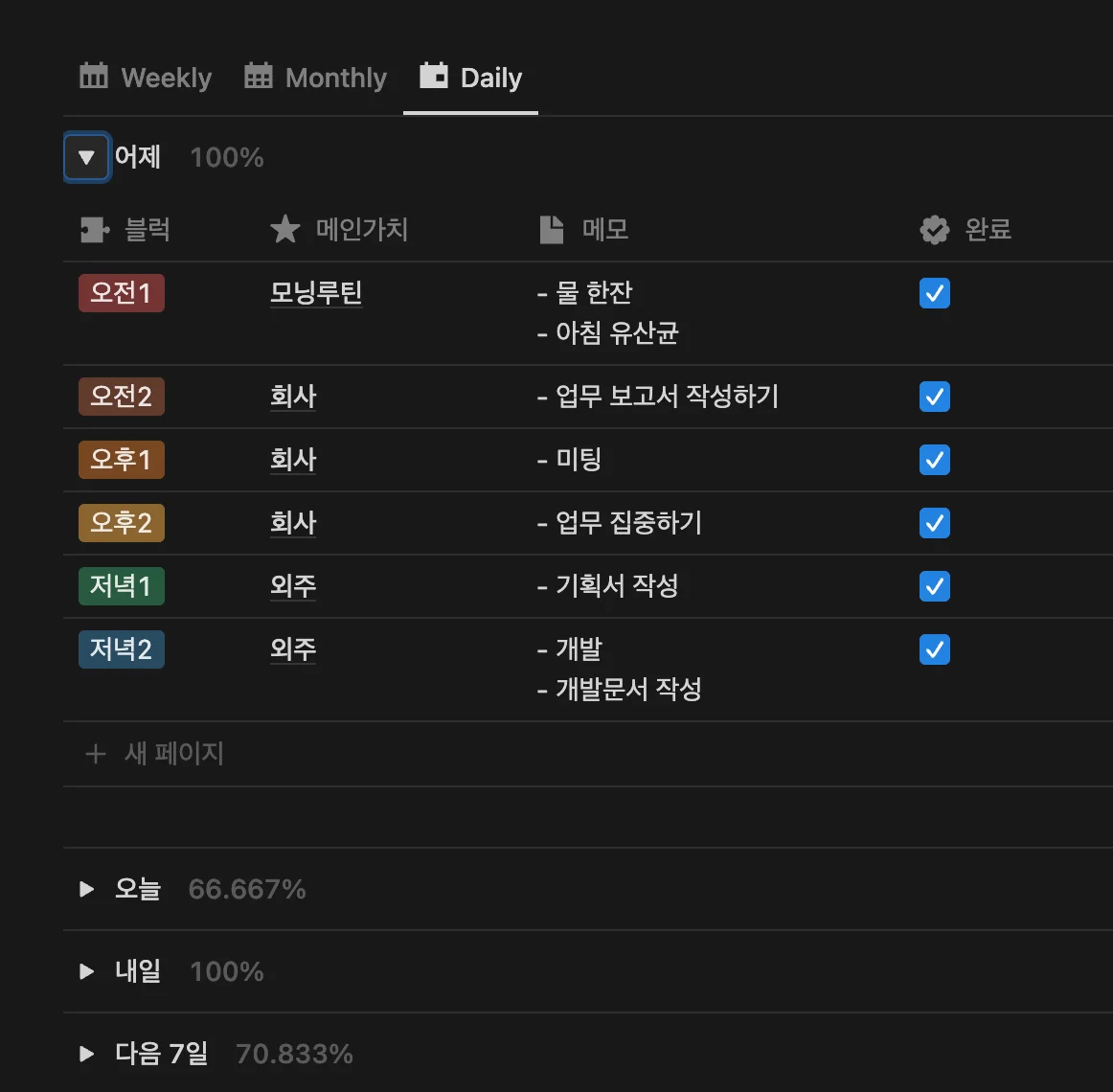Collapse the 어제 group toggle
1113x1092 pixels.
86,157
